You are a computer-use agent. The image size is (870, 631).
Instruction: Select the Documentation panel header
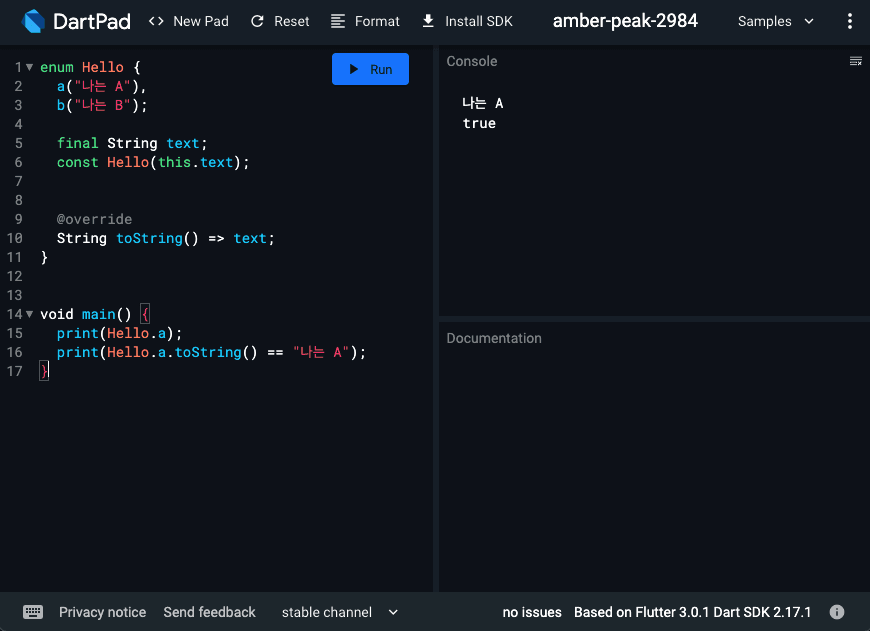[494, 338]
